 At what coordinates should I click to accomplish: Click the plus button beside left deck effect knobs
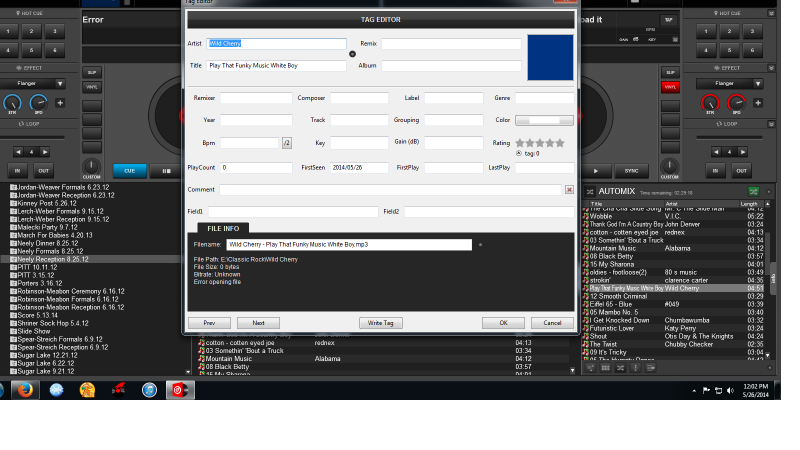(60, 103)
